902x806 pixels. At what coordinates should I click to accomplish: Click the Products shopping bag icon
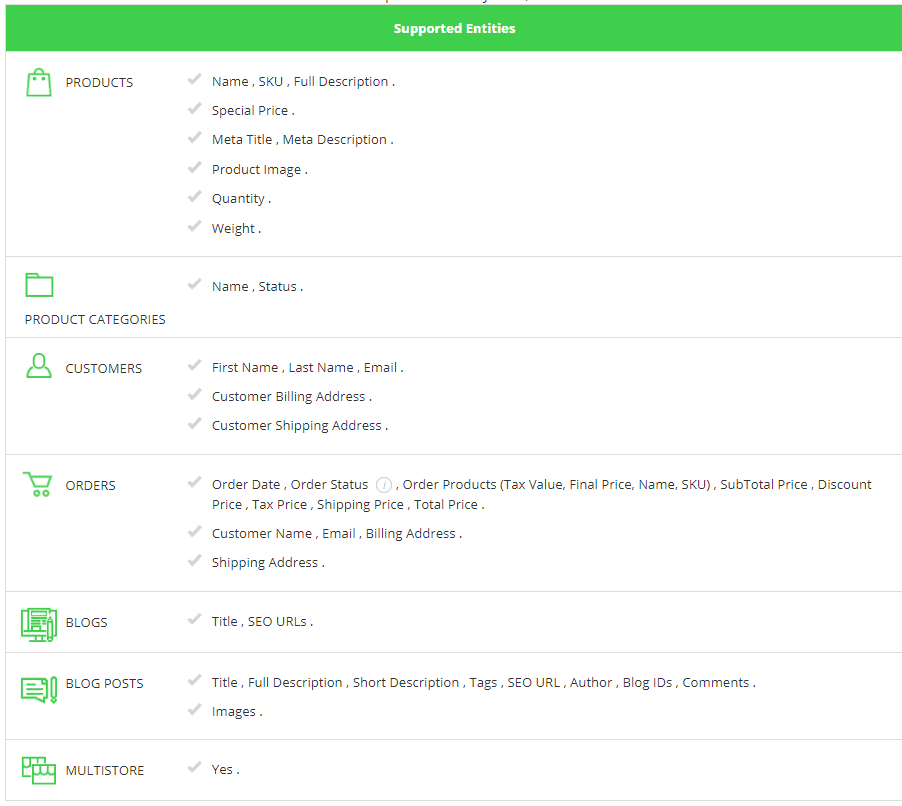point(39,83)
